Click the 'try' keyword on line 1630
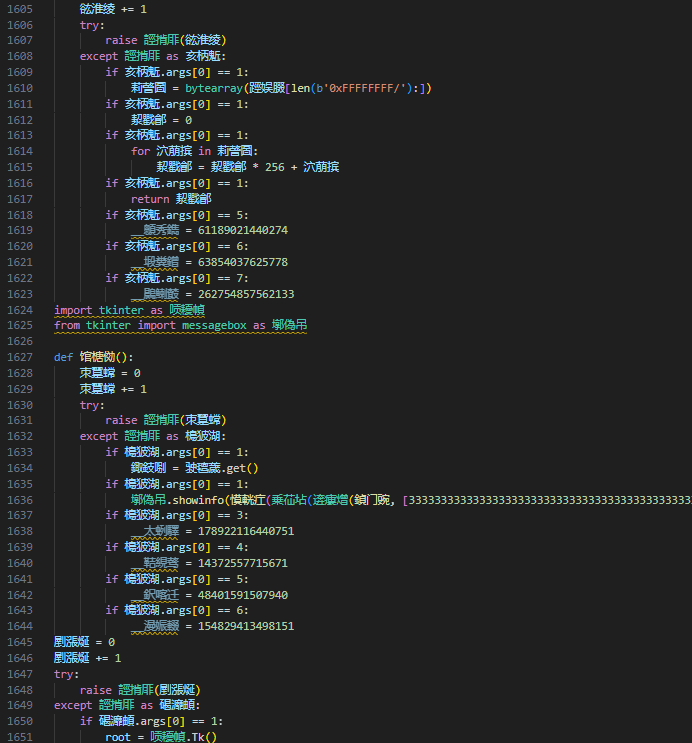 tap(90, 405)
